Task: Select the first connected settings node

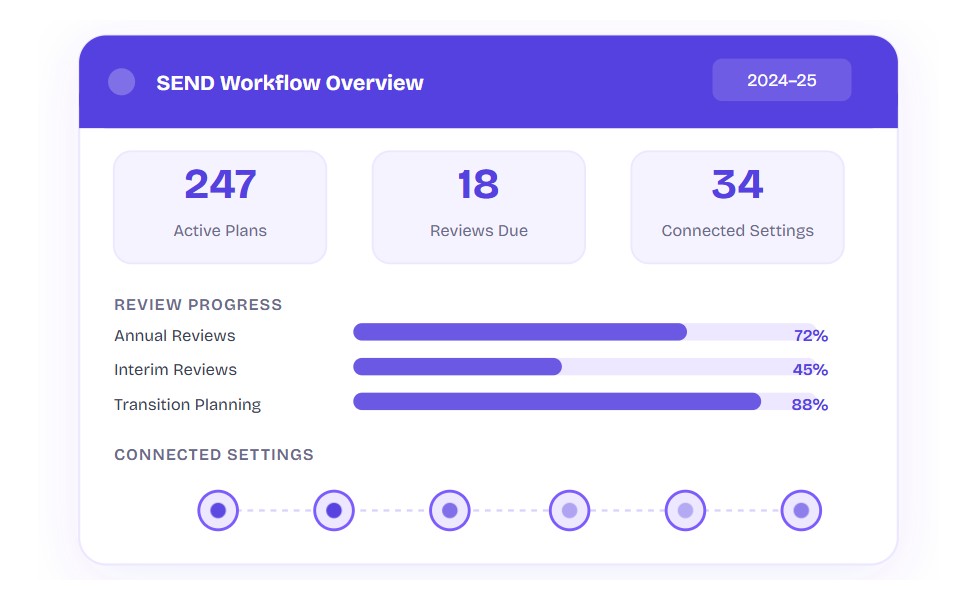Action: point(218,510)
